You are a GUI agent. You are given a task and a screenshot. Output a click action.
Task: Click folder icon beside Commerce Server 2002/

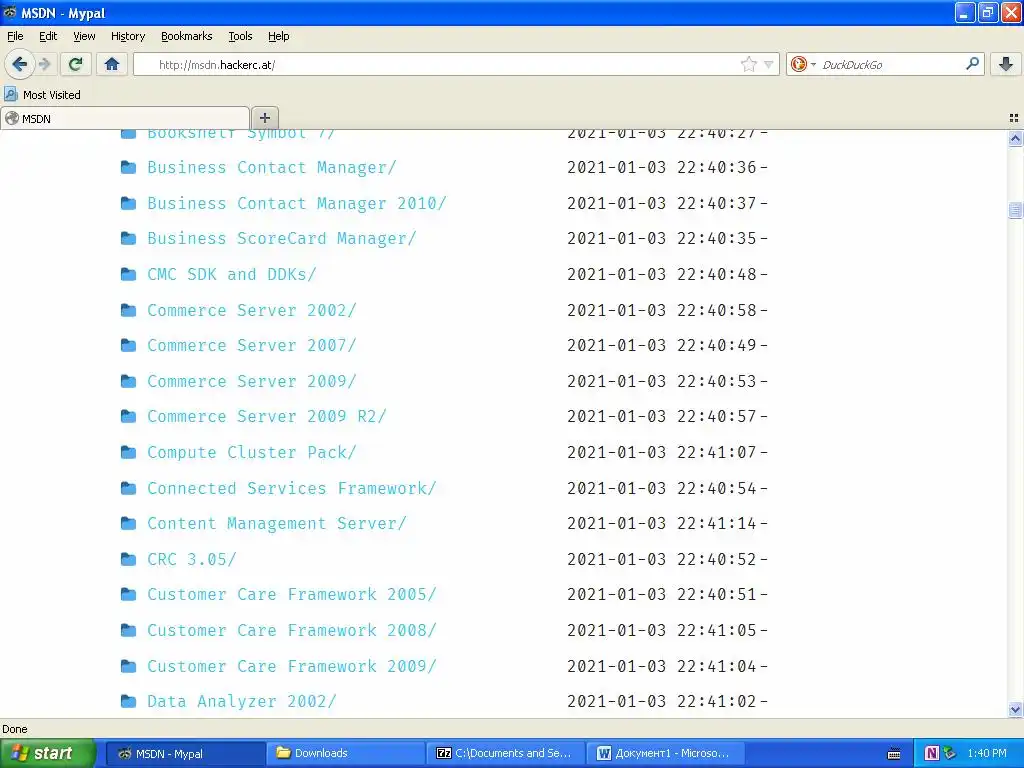coord(129,310)
